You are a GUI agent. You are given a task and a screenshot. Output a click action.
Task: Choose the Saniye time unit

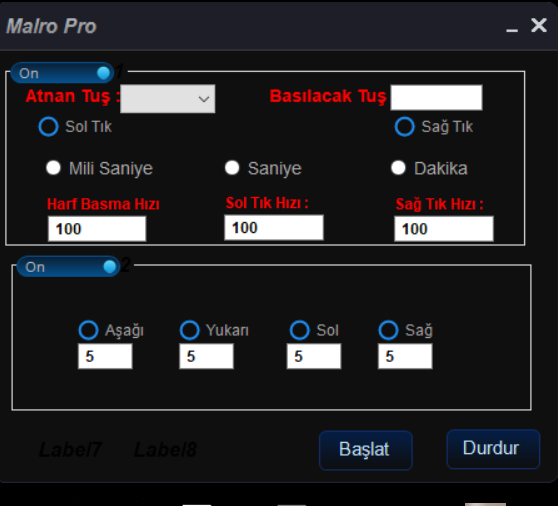pyautogui.click(x=232, y=168)
